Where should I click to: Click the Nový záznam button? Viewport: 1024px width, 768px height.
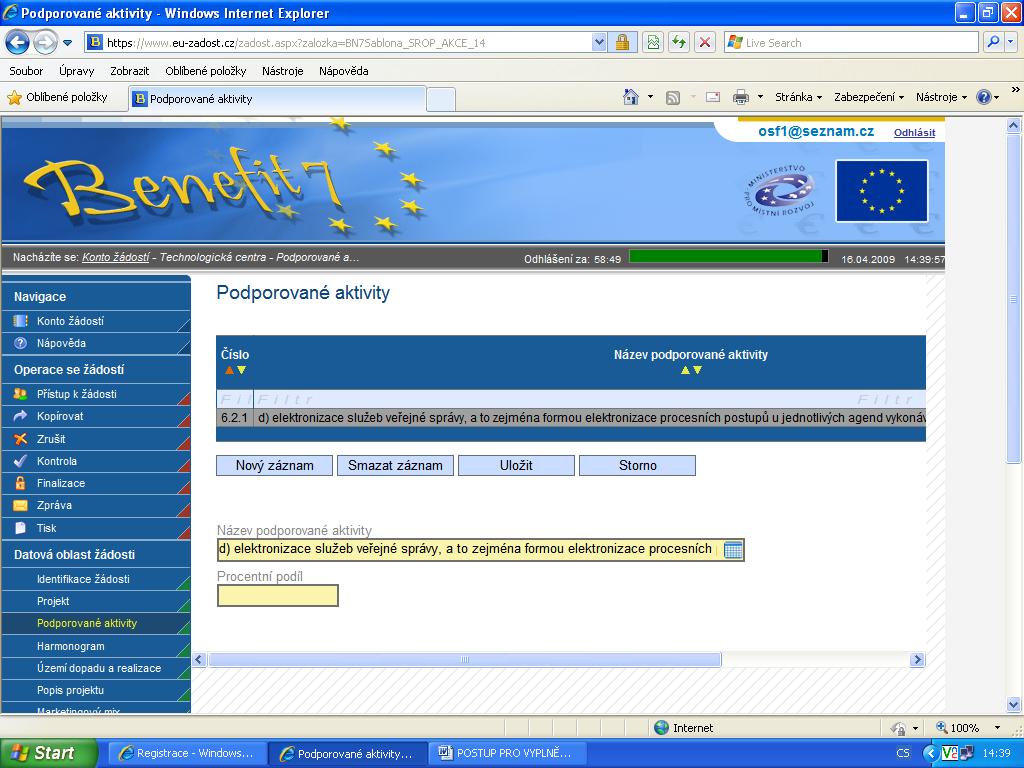coord(274,466)
